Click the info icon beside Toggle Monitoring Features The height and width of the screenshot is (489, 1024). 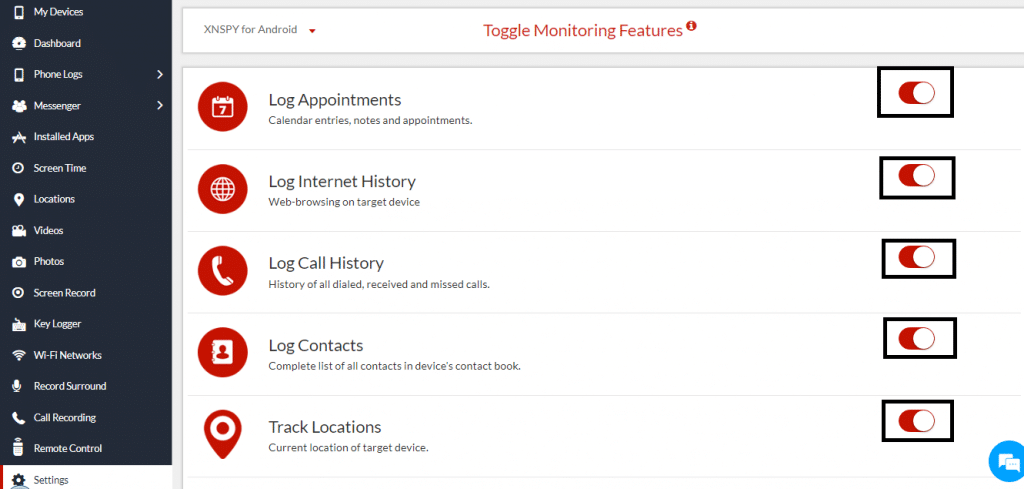692,27
